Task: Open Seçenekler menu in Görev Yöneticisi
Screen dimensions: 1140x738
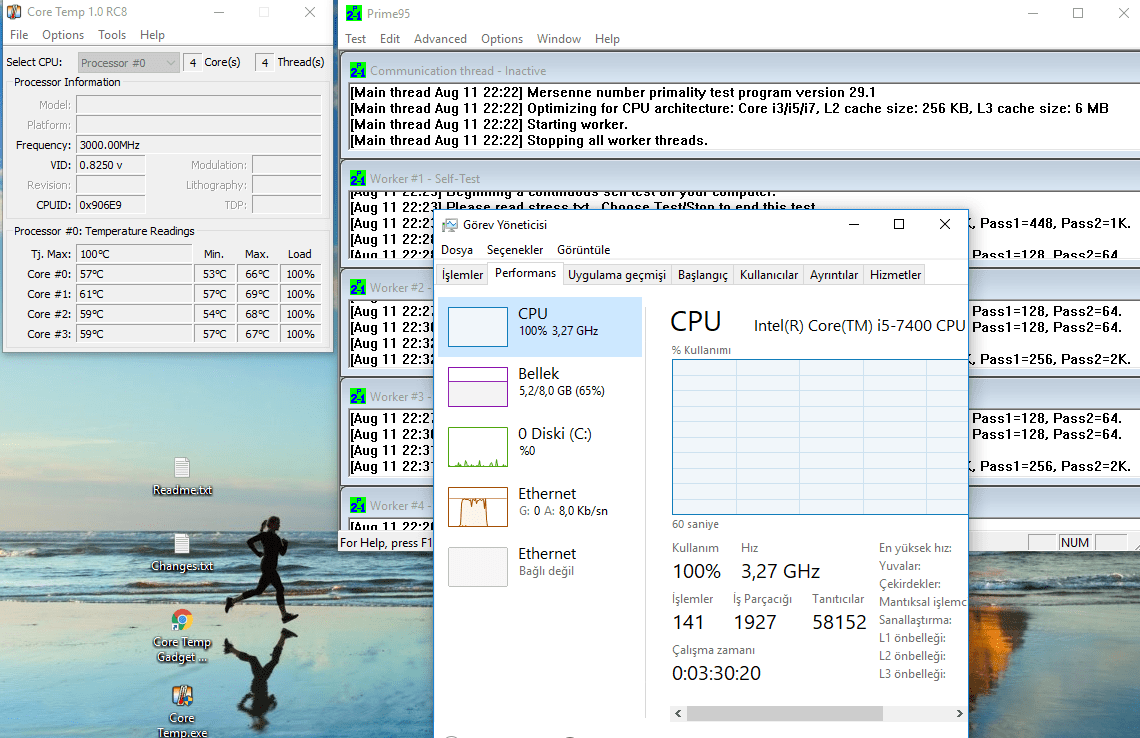Action: 515,249
